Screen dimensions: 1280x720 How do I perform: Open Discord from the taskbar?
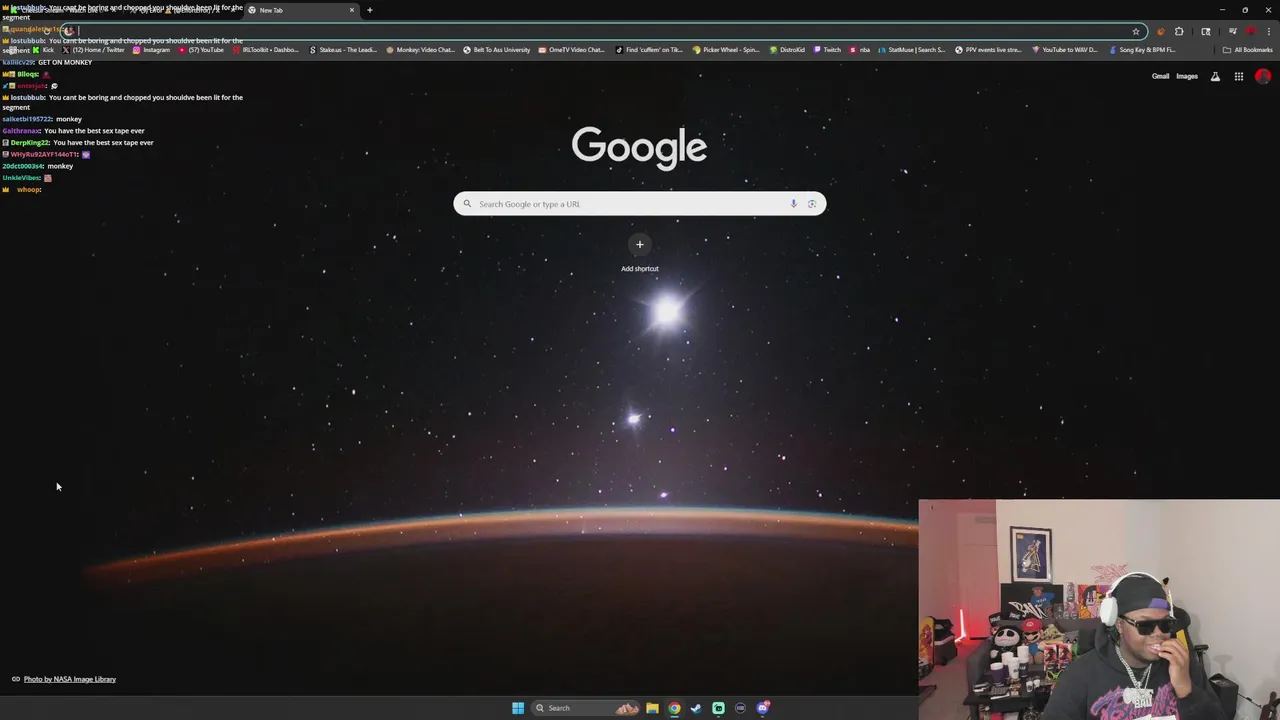pyautogui.click(x=762, y=708)
